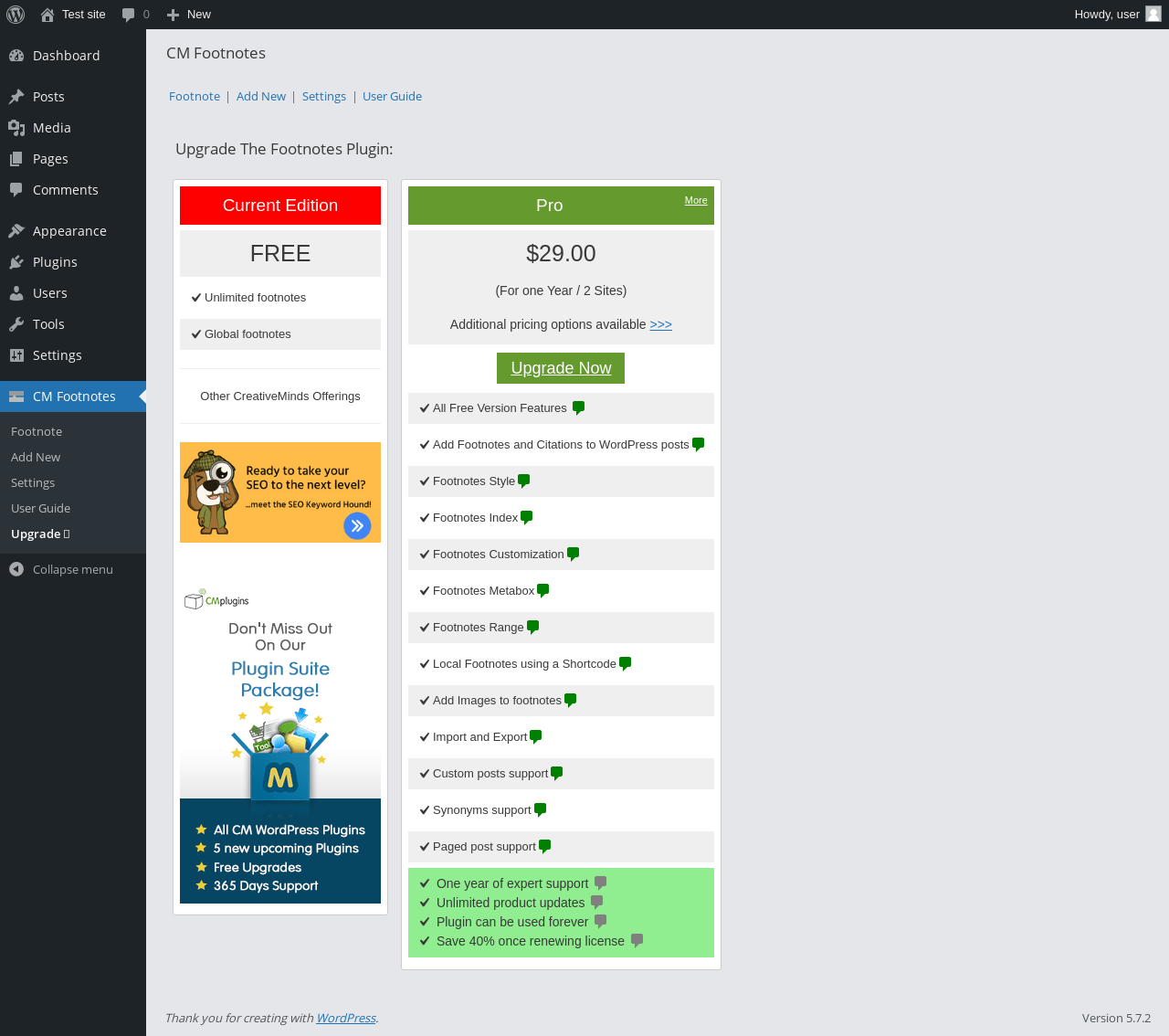Click the Dashboard gauge icon
This screenshot has height=1036, width=1169.
16,56
